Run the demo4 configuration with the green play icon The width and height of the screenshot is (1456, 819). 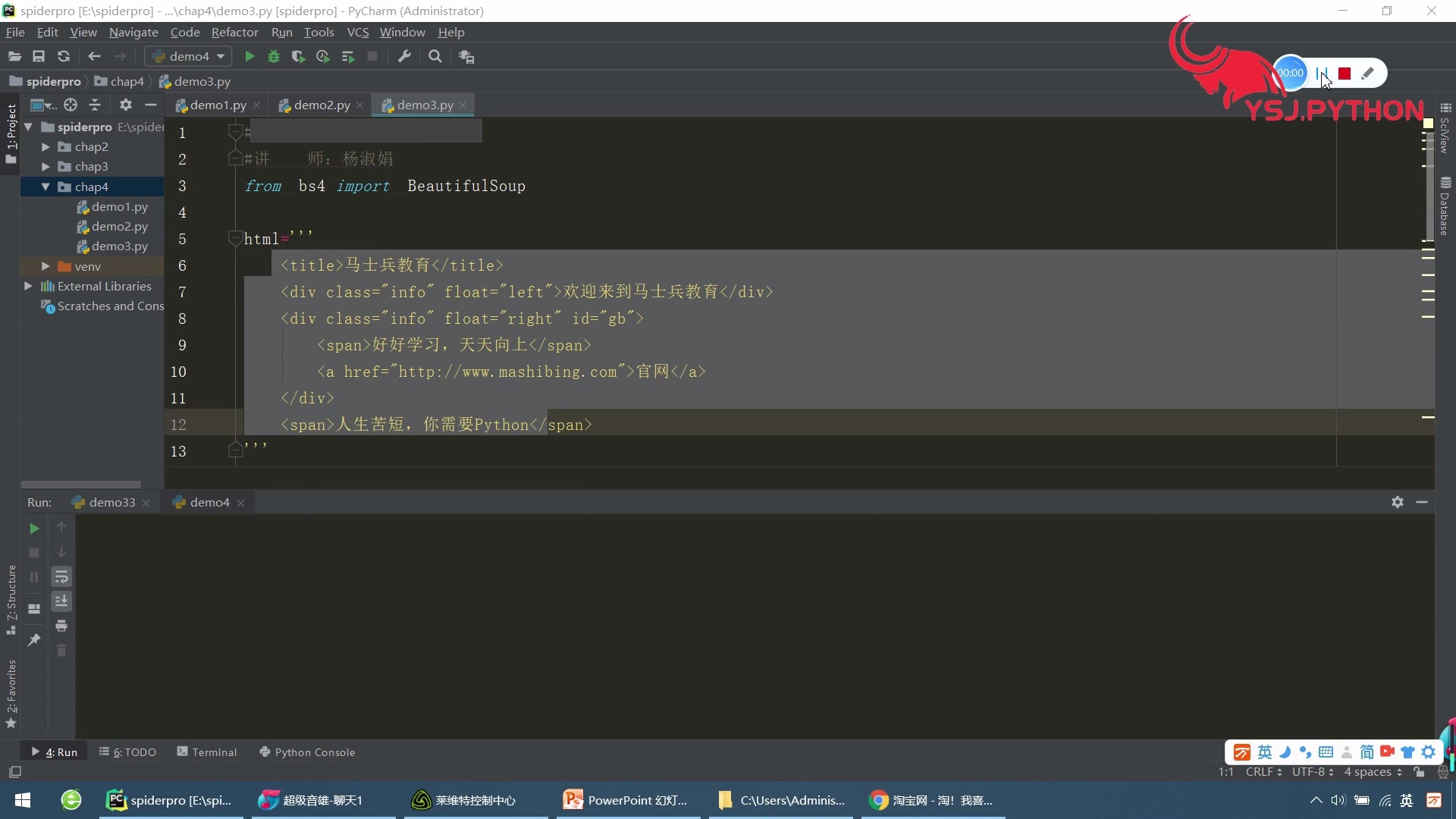click(x=249, y=56)
